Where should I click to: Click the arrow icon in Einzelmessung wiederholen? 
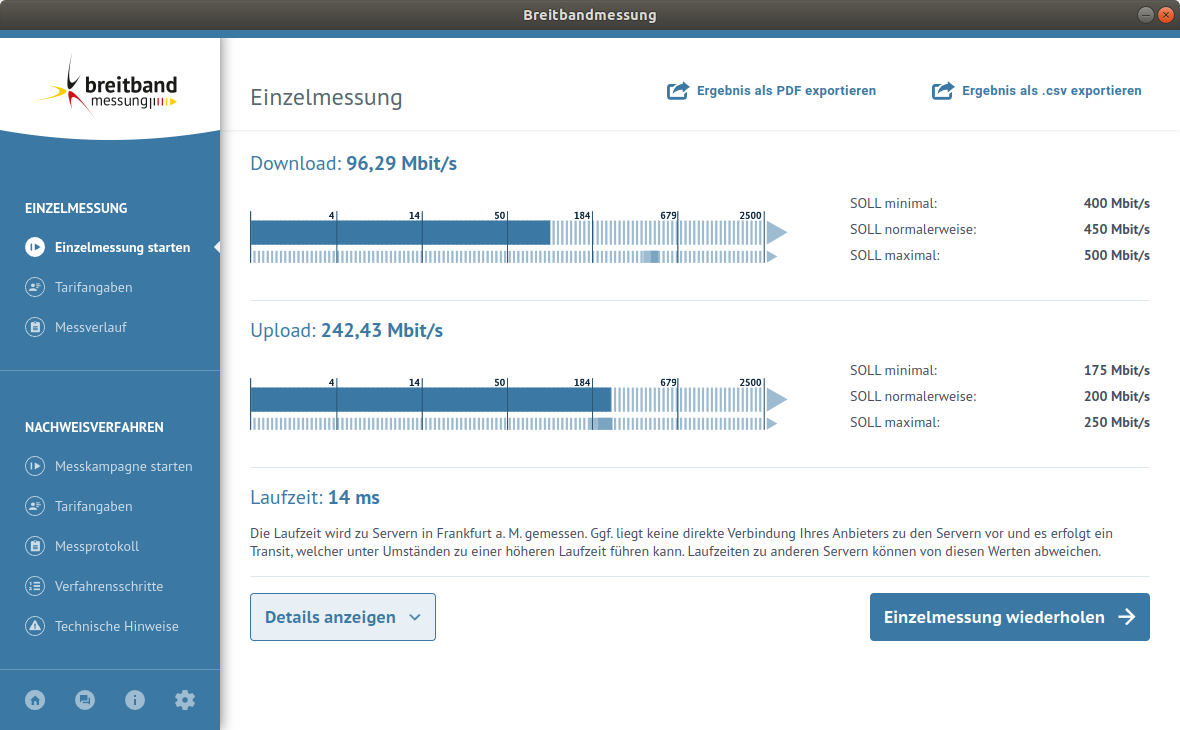point(1127,617)
